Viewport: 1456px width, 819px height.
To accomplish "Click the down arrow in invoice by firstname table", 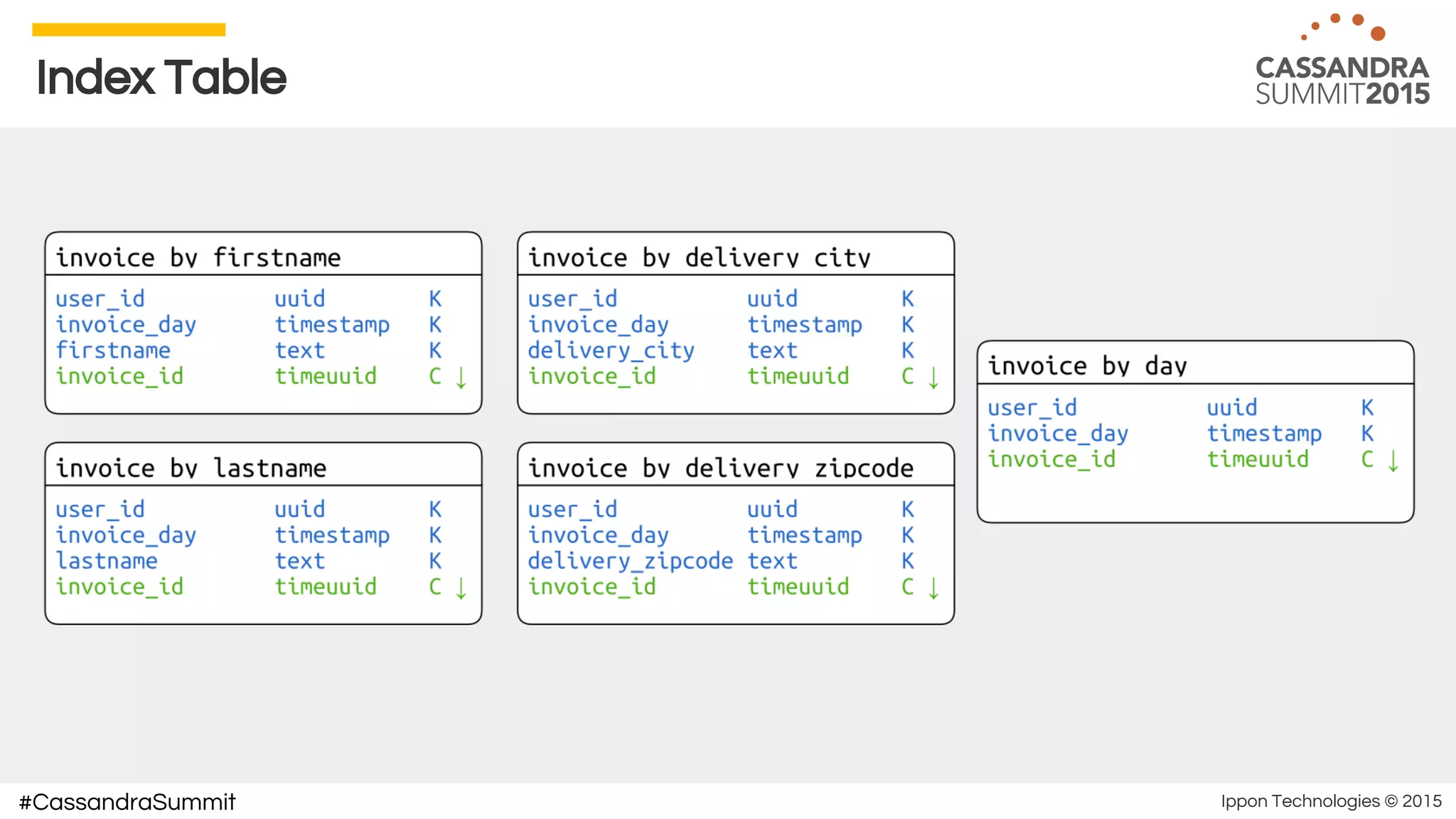I will pos(461,377).
